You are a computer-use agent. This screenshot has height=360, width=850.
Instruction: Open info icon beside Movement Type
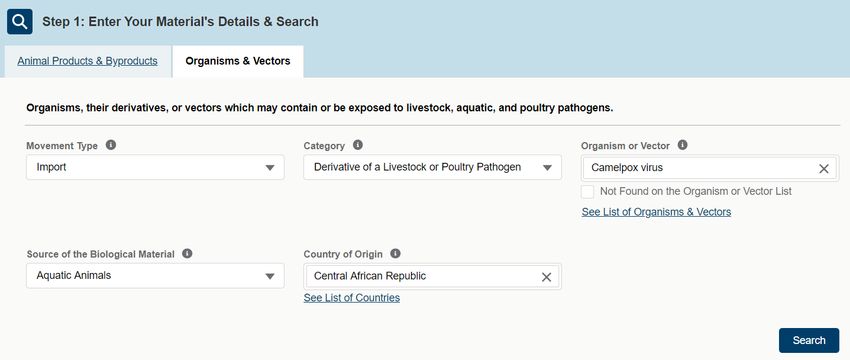(111, 145)
